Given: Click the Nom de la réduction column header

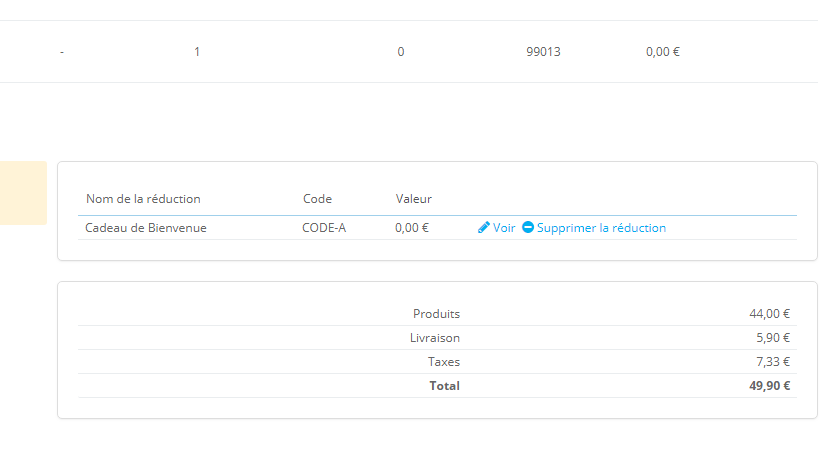Looking at the screenshot, I should 143,199.
